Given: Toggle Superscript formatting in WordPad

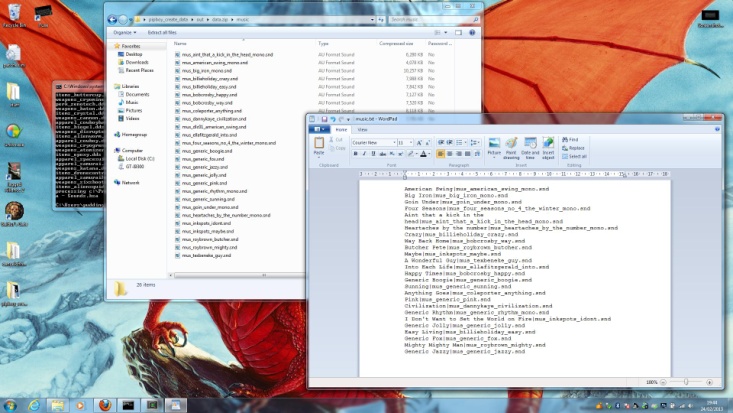Looking at the screenshot, I should coord(401,154).
